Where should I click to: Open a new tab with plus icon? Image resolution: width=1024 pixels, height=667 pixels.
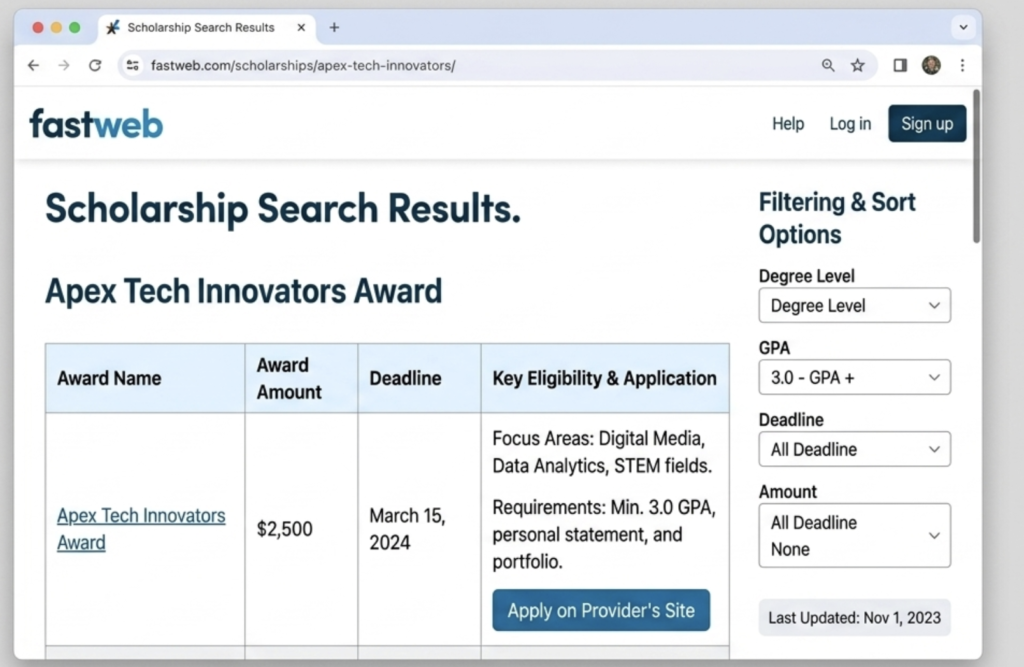334,27
